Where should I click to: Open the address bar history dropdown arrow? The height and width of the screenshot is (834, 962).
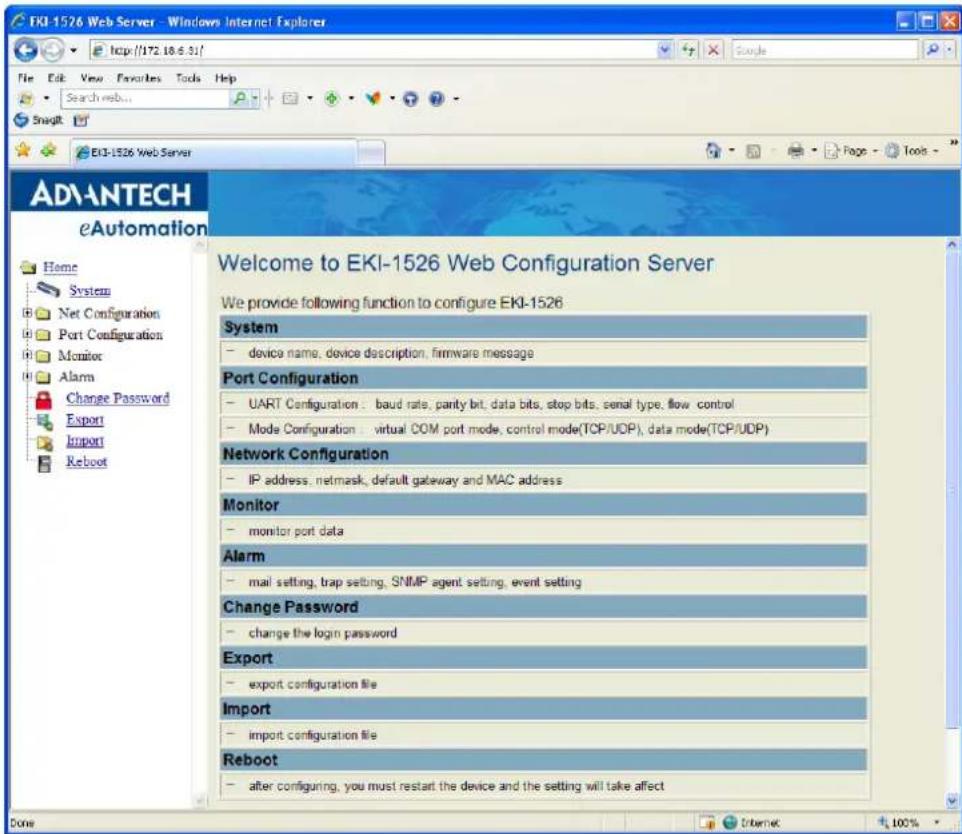pos(665,50)
